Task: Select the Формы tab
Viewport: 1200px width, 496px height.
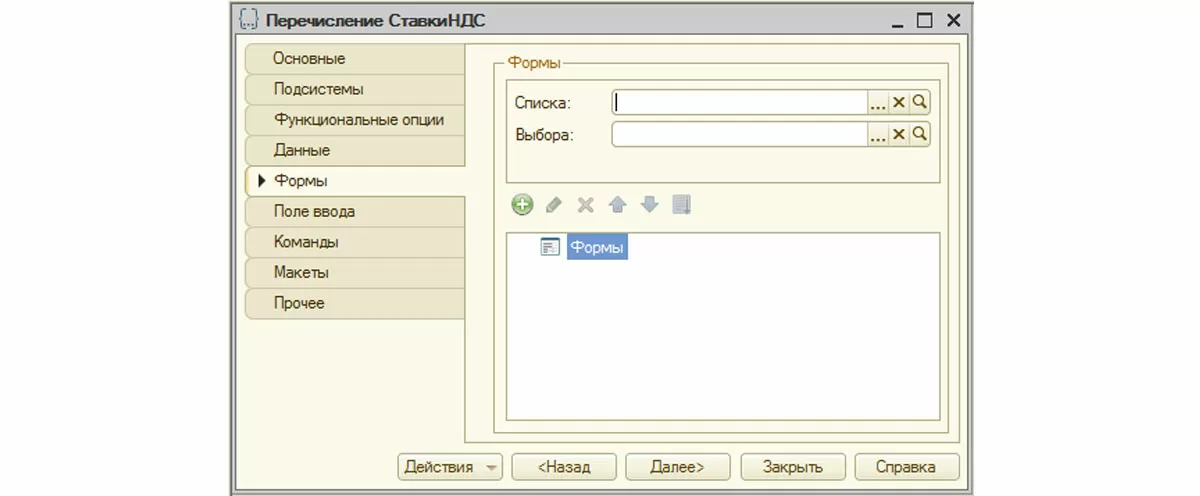Action: (x=355, y=181)
